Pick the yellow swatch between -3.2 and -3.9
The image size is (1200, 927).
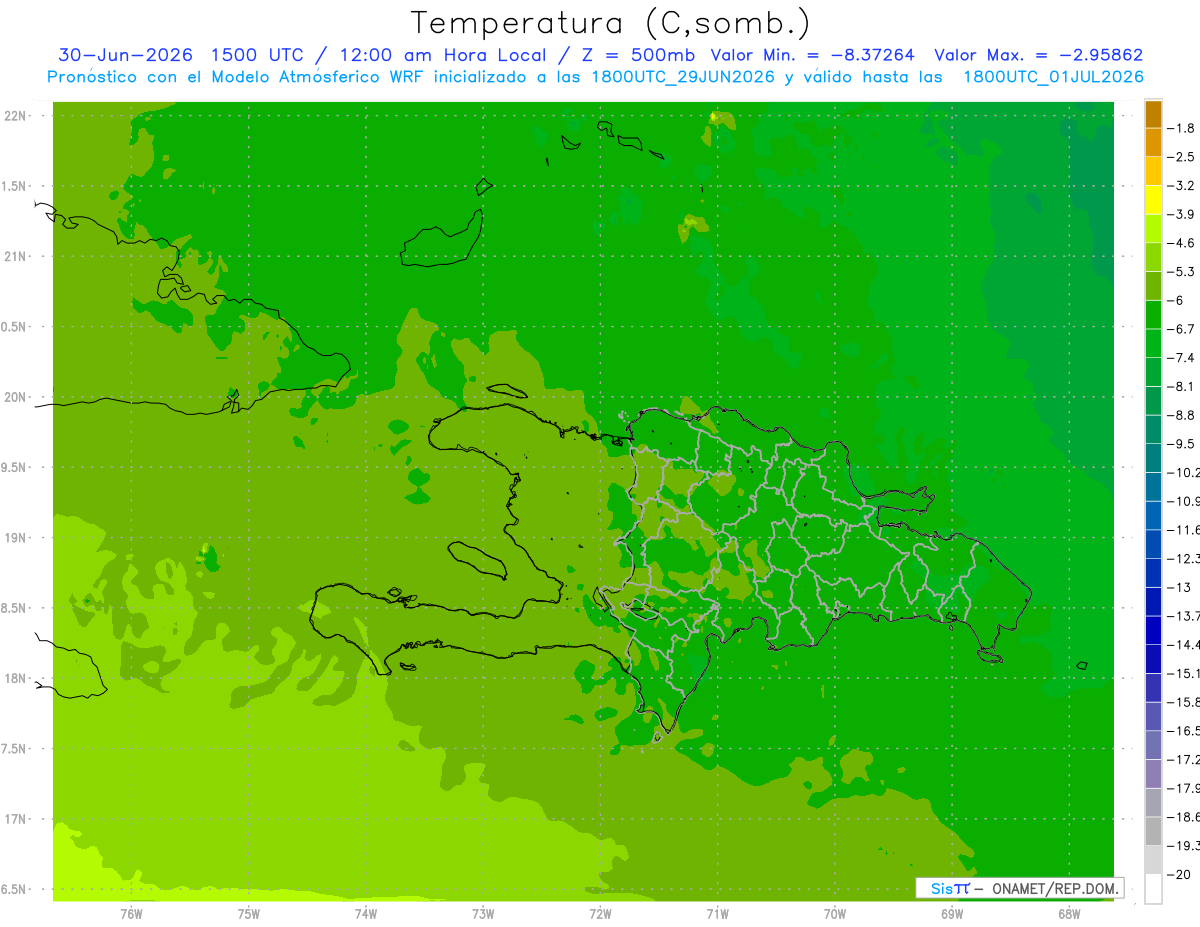point(1153,200)
